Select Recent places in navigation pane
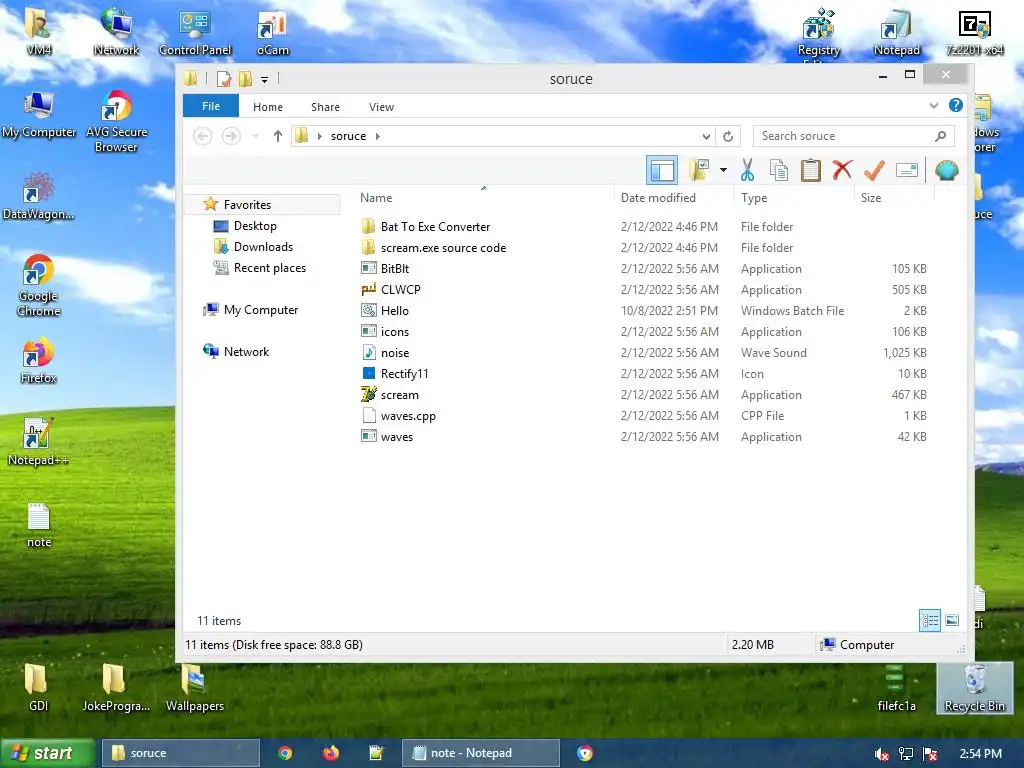1024x768 pixels. tap(270, 267)
